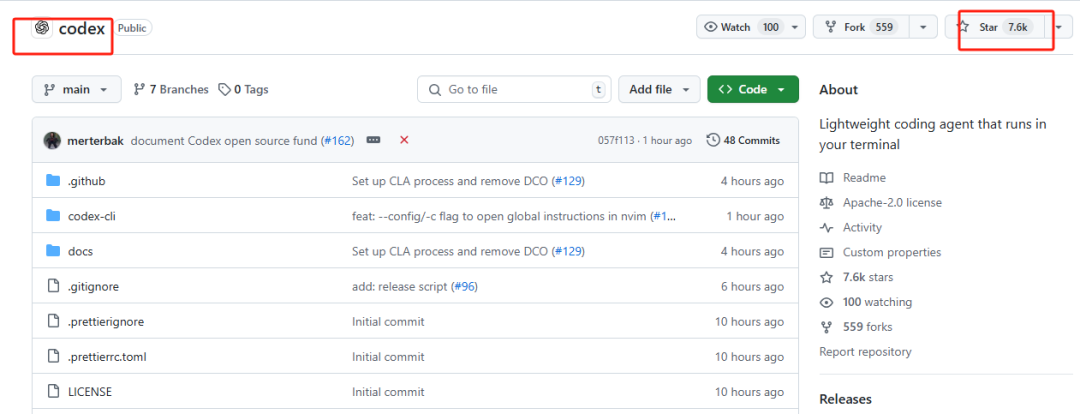The width and height of the screenshot is (1080, 414).
Task: Click the docs folder icon
Action: [53, 251]
